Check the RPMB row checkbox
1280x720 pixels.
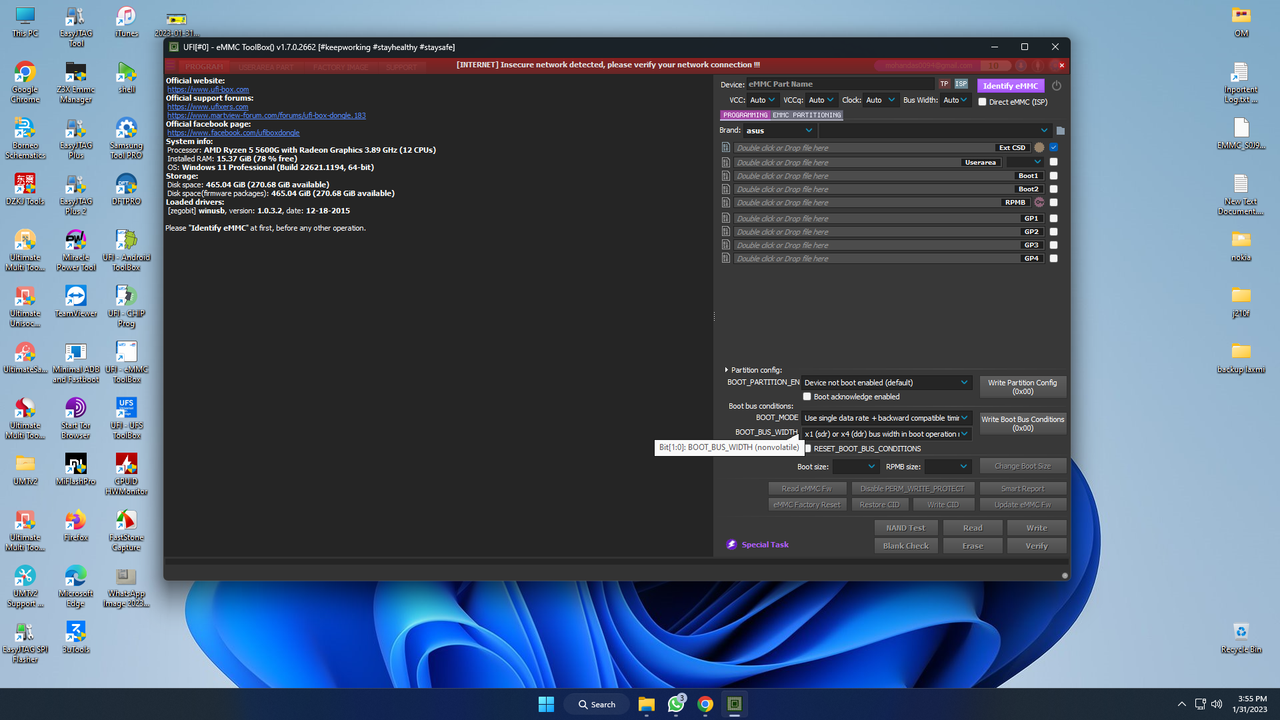[1054, 202]
